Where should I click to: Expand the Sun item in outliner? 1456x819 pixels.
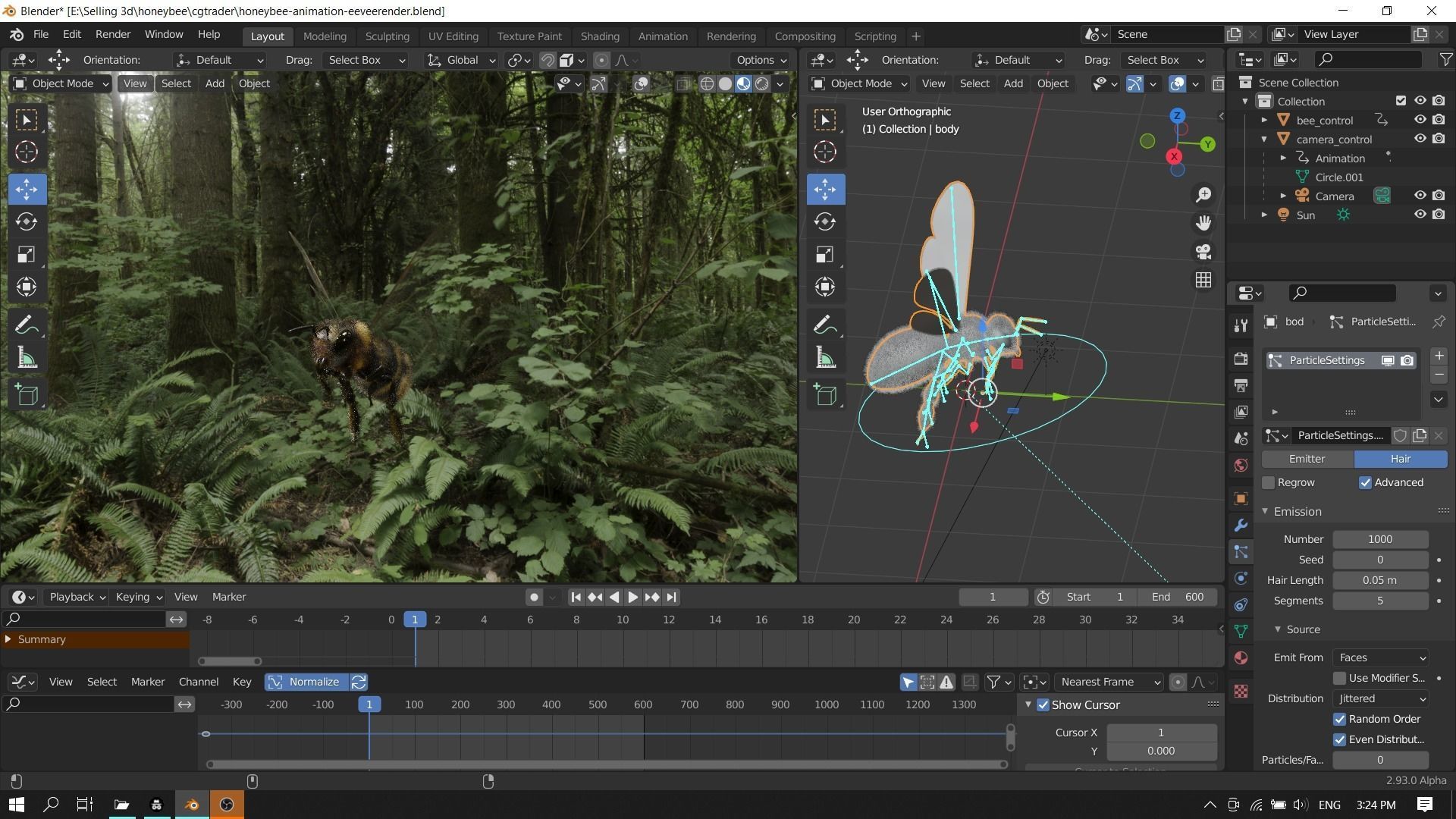[1264, 215]
